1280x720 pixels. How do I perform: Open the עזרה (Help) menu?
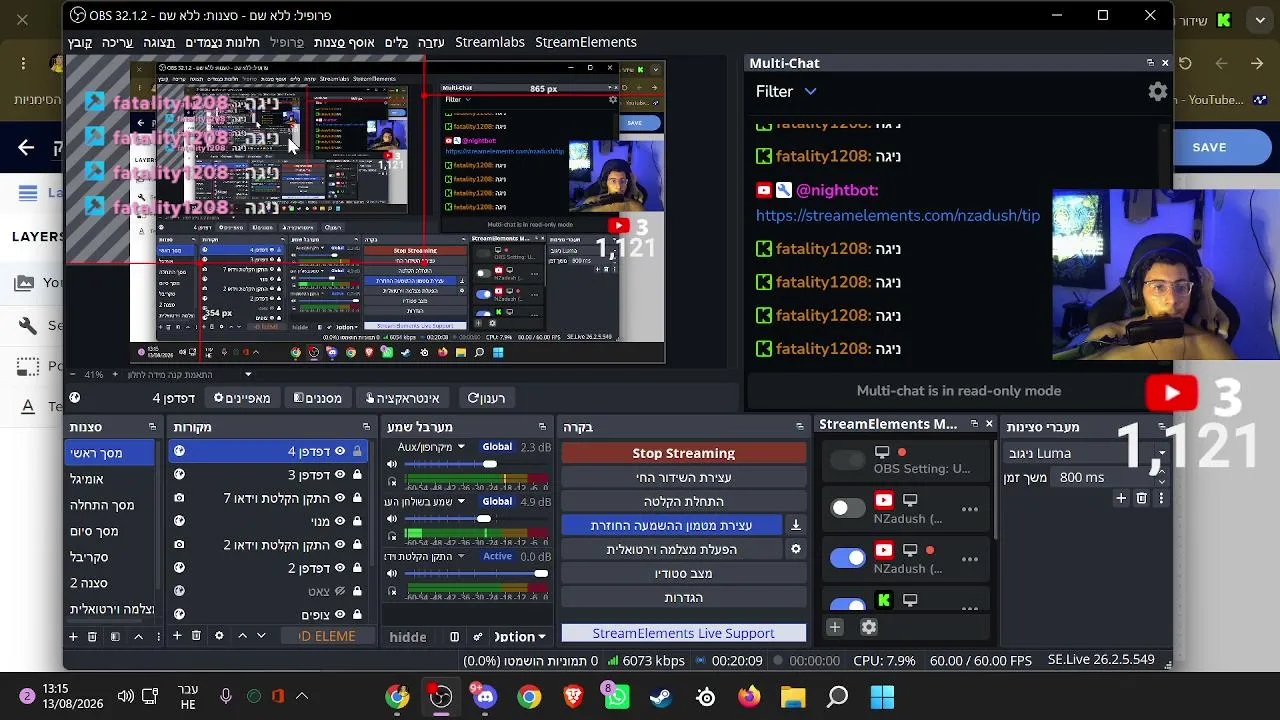coord(431,42)
